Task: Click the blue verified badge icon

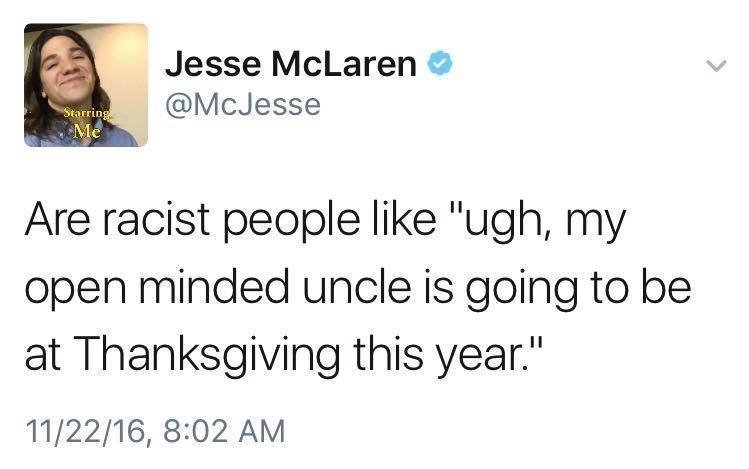Action: point(438,65)
